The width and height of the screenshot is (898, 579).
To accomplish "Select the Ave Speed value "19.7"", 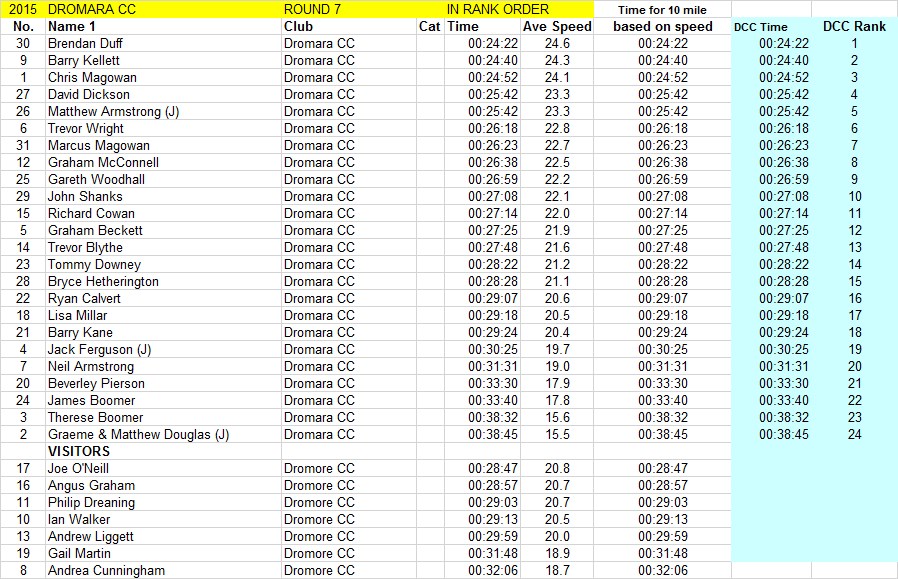I will click(557, 349).
